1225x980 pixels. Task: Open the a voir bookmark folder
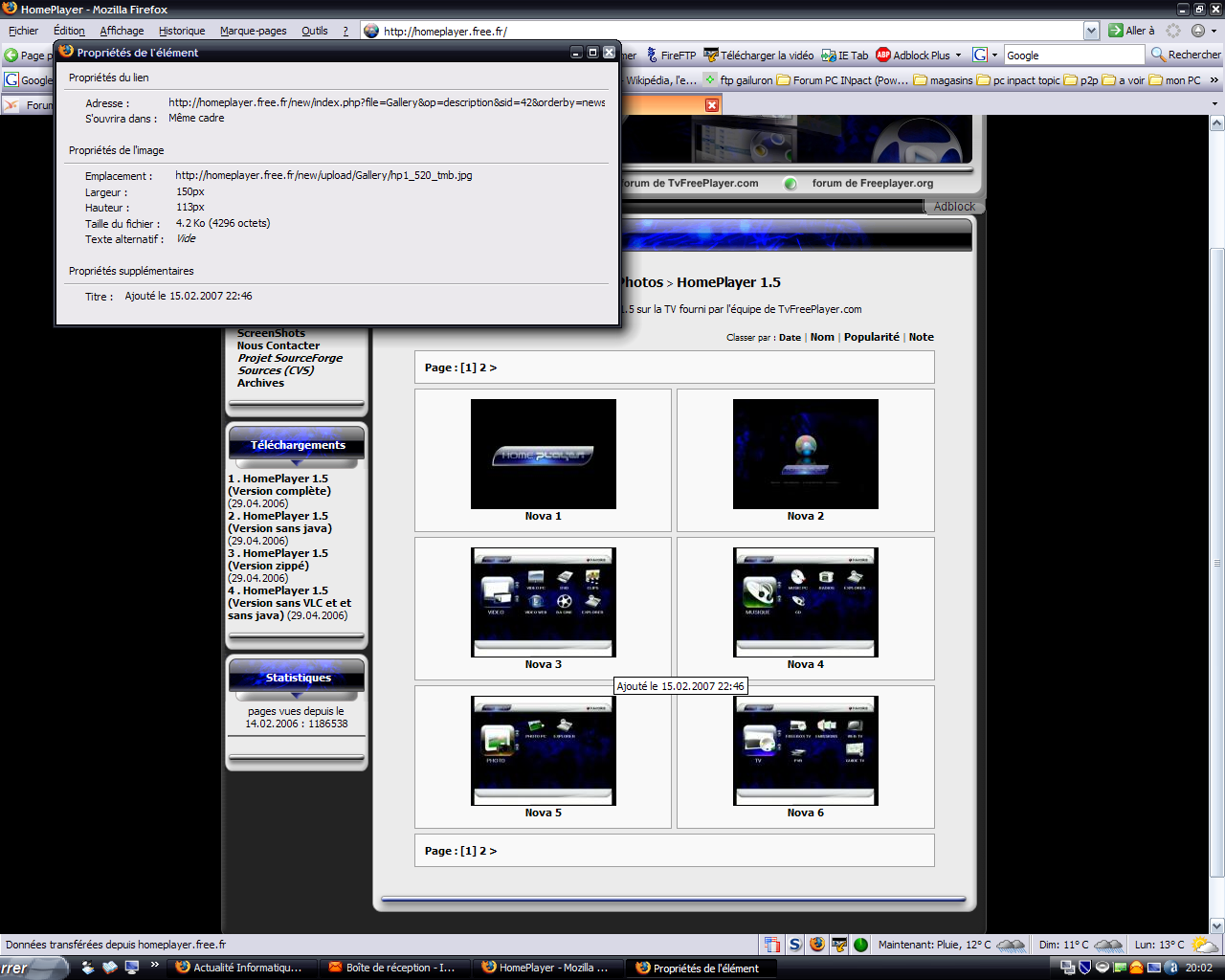click(x=1124, y=80)
